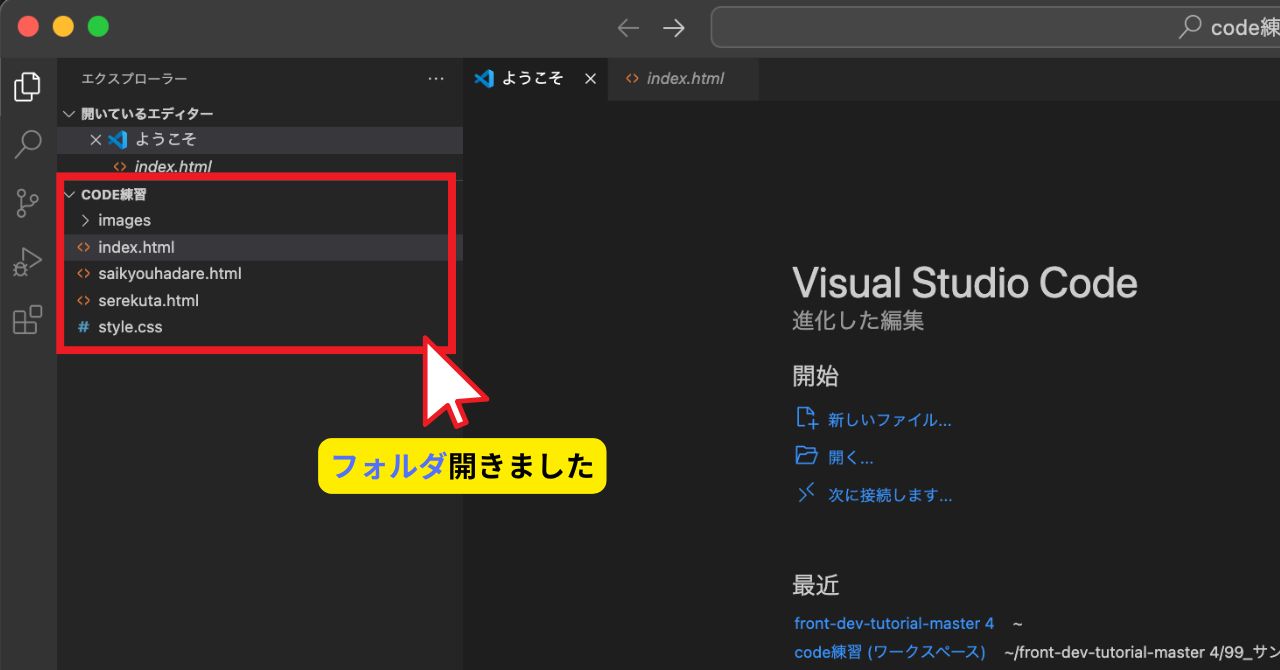Switch to the ようこそ tab
Viewport: 1280px width, 670px height.
click(x=533, y=79)
